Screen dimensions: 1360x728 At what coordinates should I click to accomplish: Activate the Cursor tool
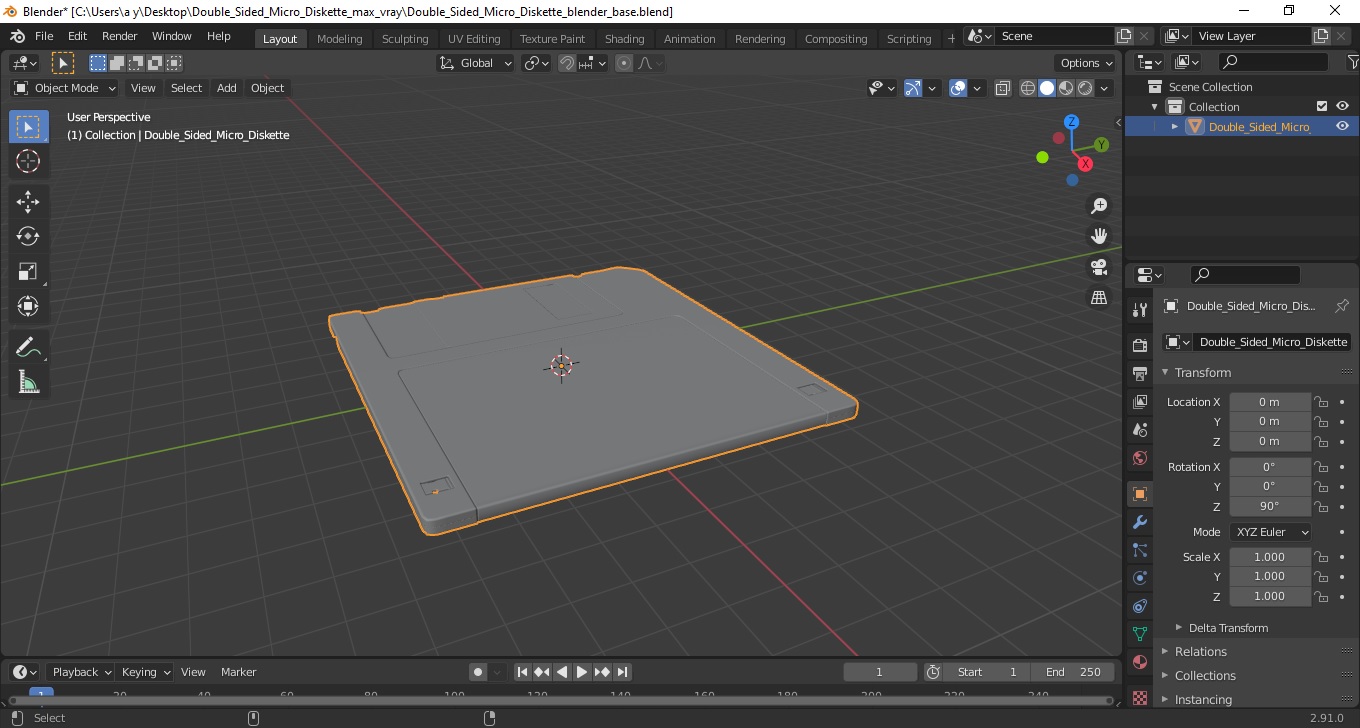(x=28, y=161)
